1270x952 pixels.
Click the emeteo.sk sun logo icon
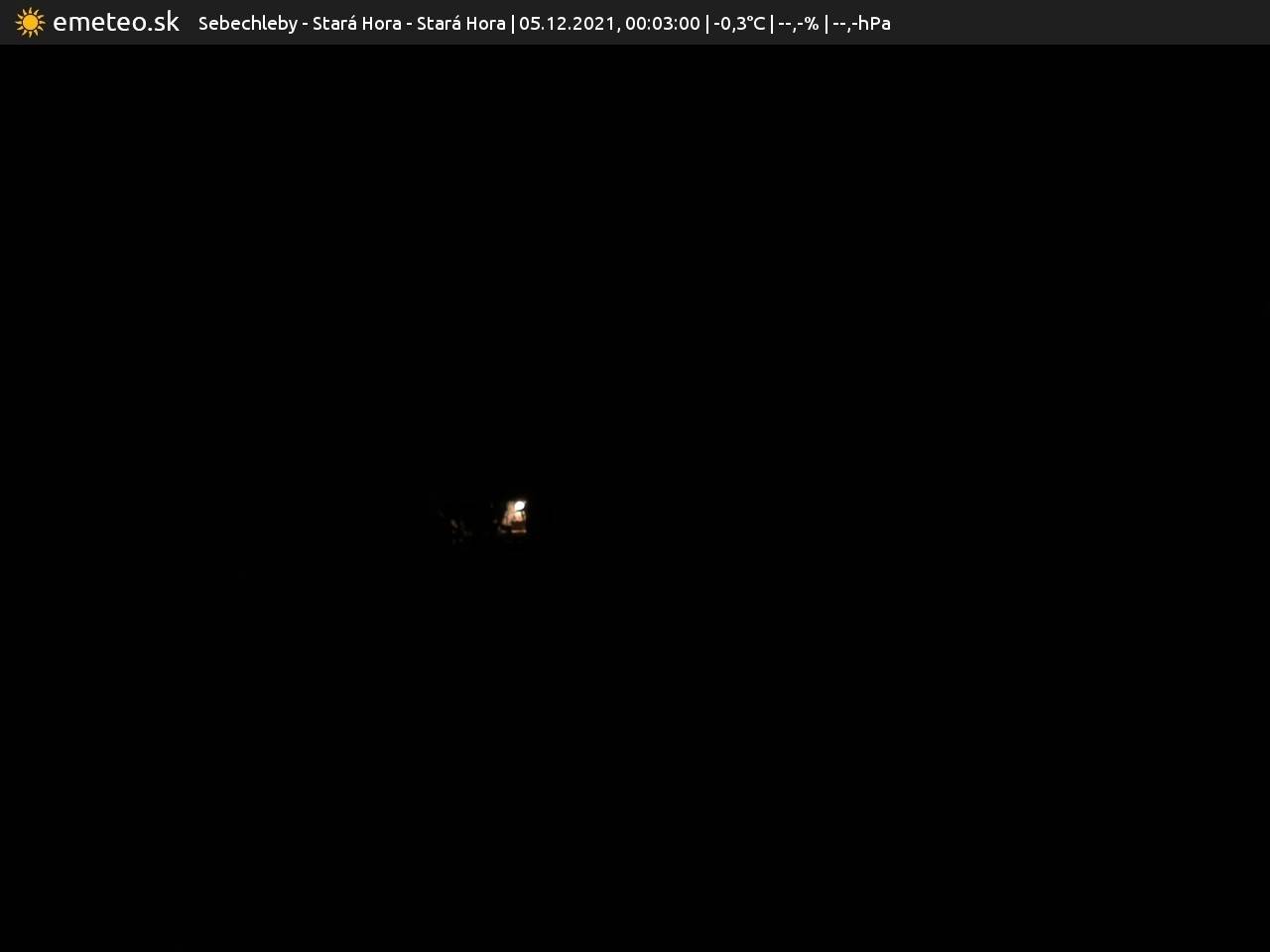(30, 22)
